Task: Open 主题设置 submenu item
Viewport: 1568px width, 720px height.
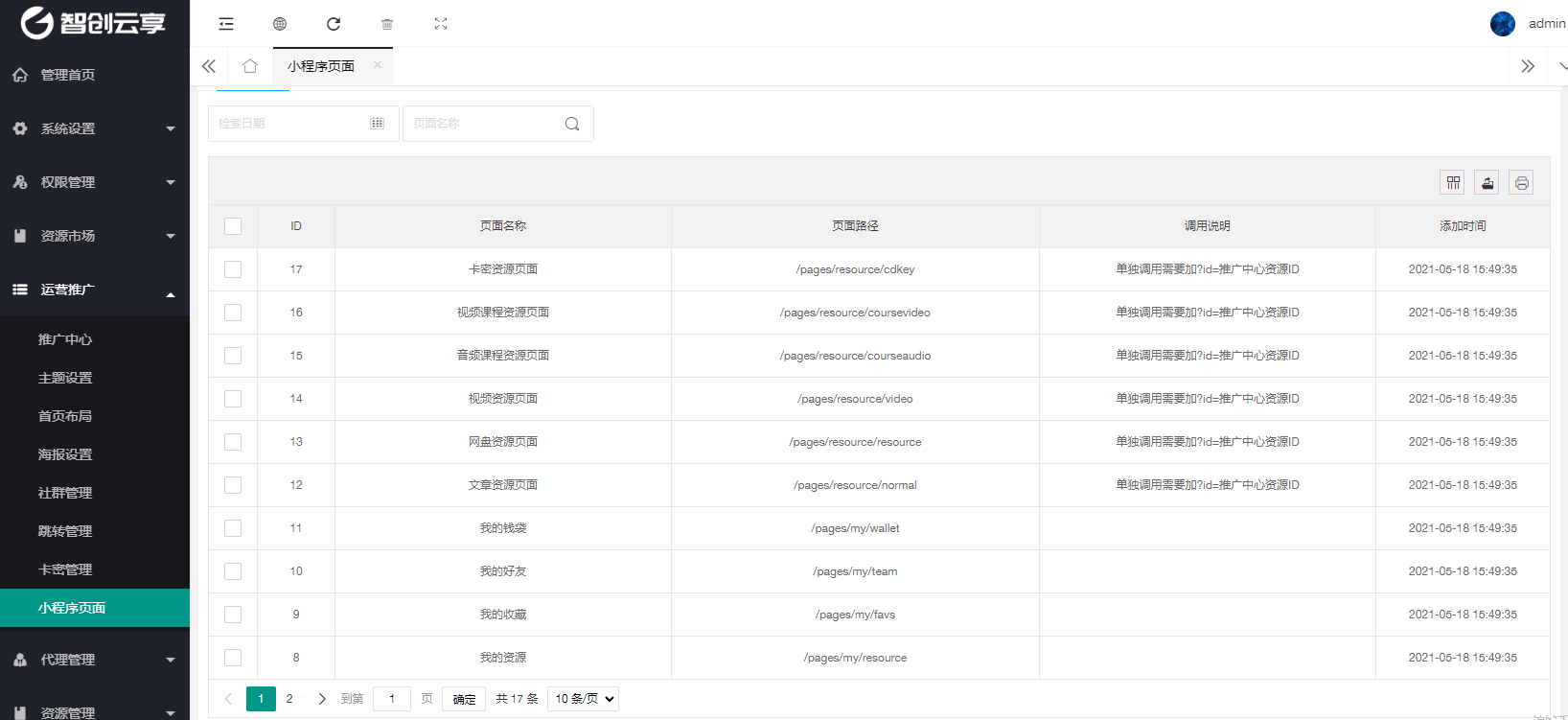Action: click(x=95, y=378)
